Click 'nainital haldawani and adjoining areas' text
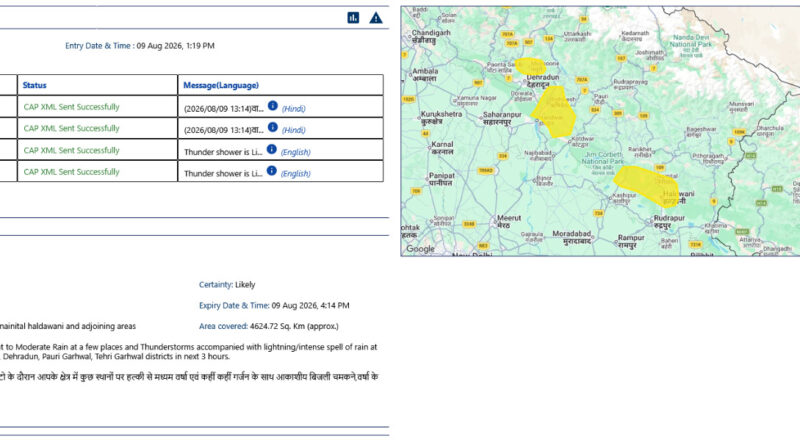This screenshot has width=800, height=445. point(68,326)
